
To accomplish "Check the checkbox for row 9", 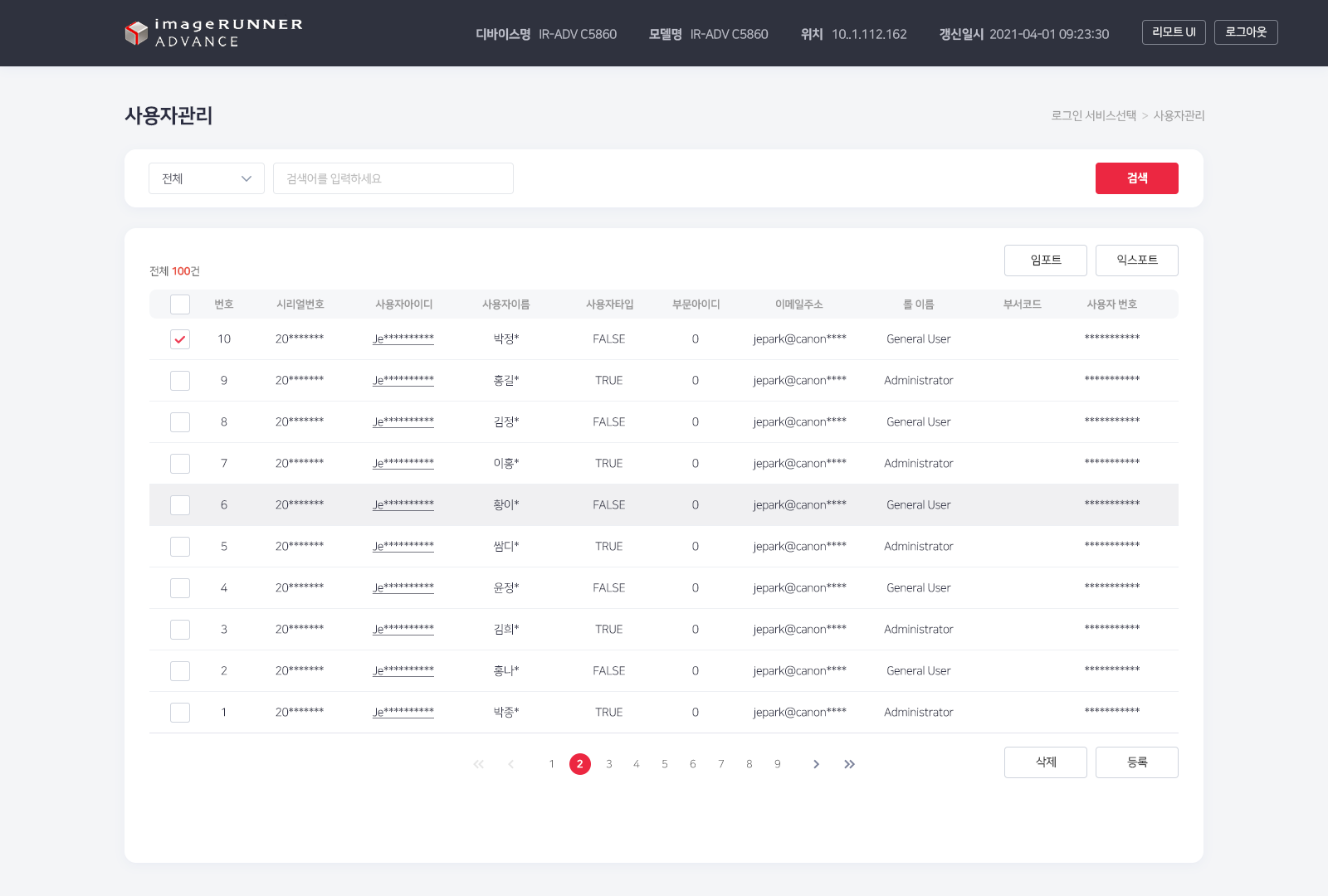I will (180, 381).
